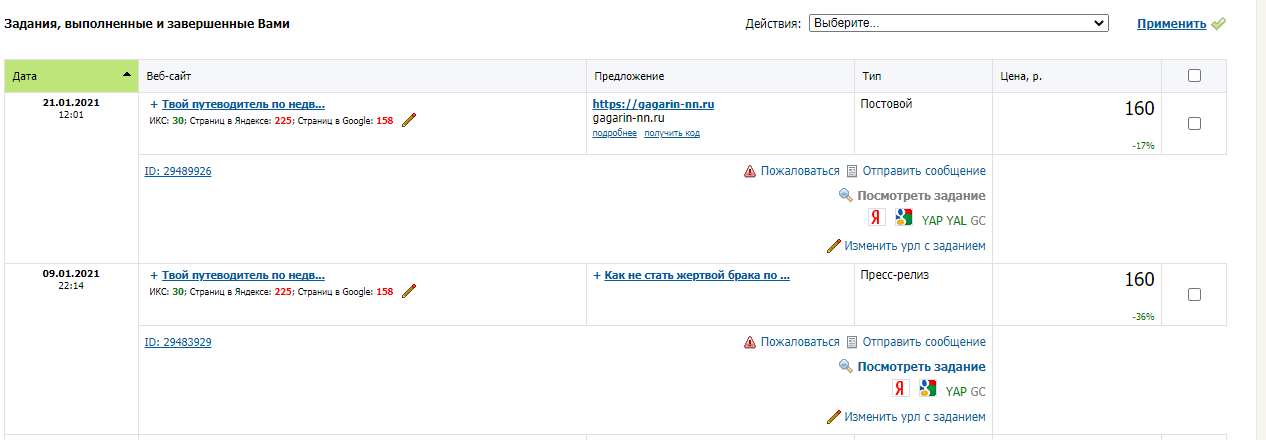1266x440 pixels.
Task: Click Yandex icon in the 09.01.2021 row
Action: pyautogui.click(x=899, y=389)
